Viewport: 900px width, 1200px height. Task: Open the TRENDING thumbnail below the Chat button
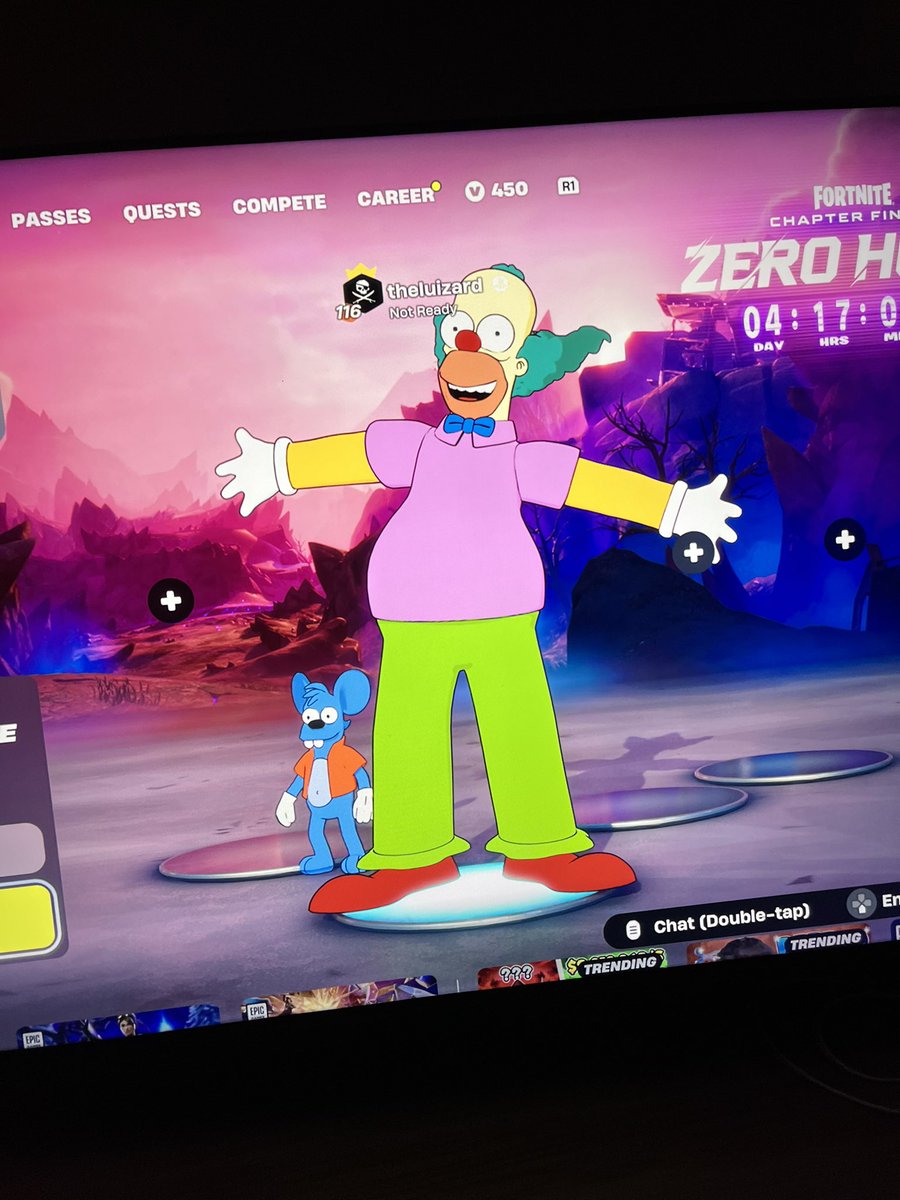tap(778, 943)
